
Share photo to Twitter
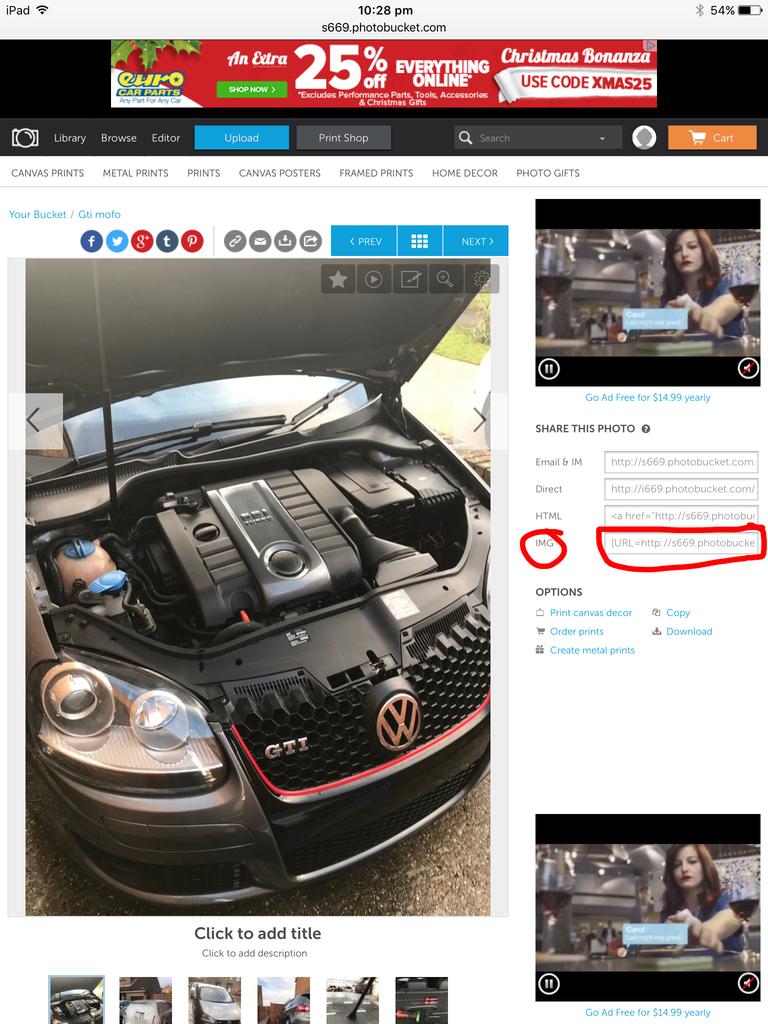117,242
